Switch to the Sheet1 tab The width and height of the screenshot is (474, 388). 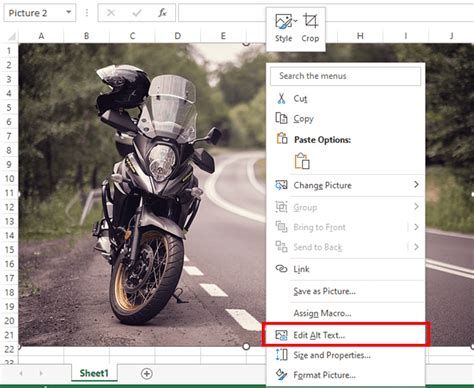(94, 373)
